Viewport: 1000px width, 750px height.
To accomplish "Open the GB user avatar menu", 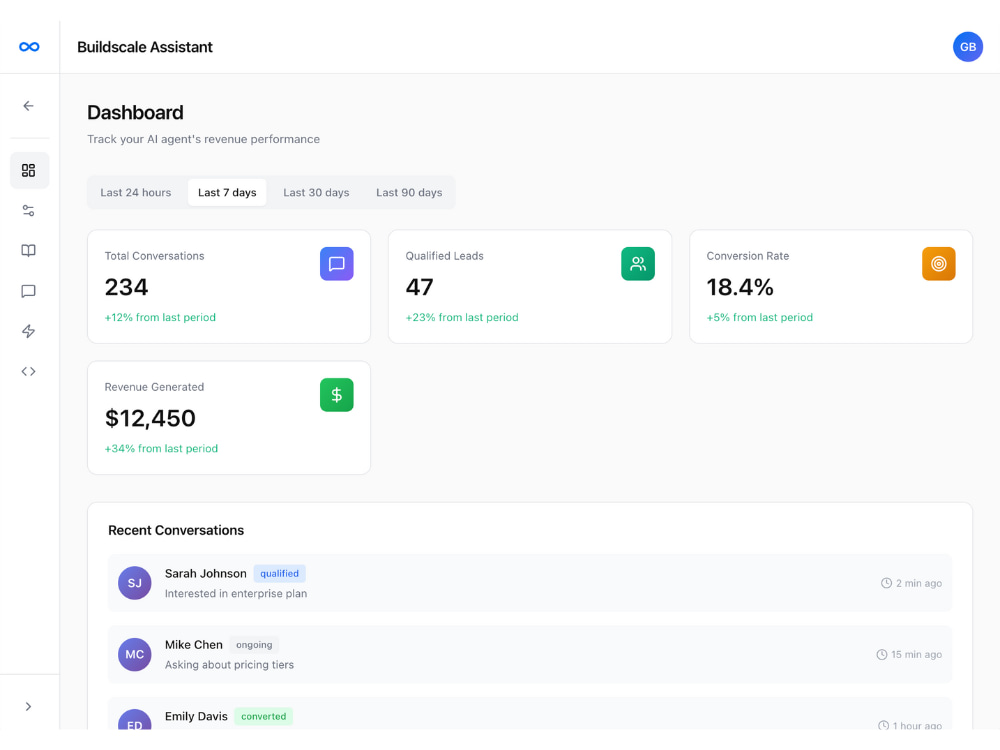I will click(967, 47).
